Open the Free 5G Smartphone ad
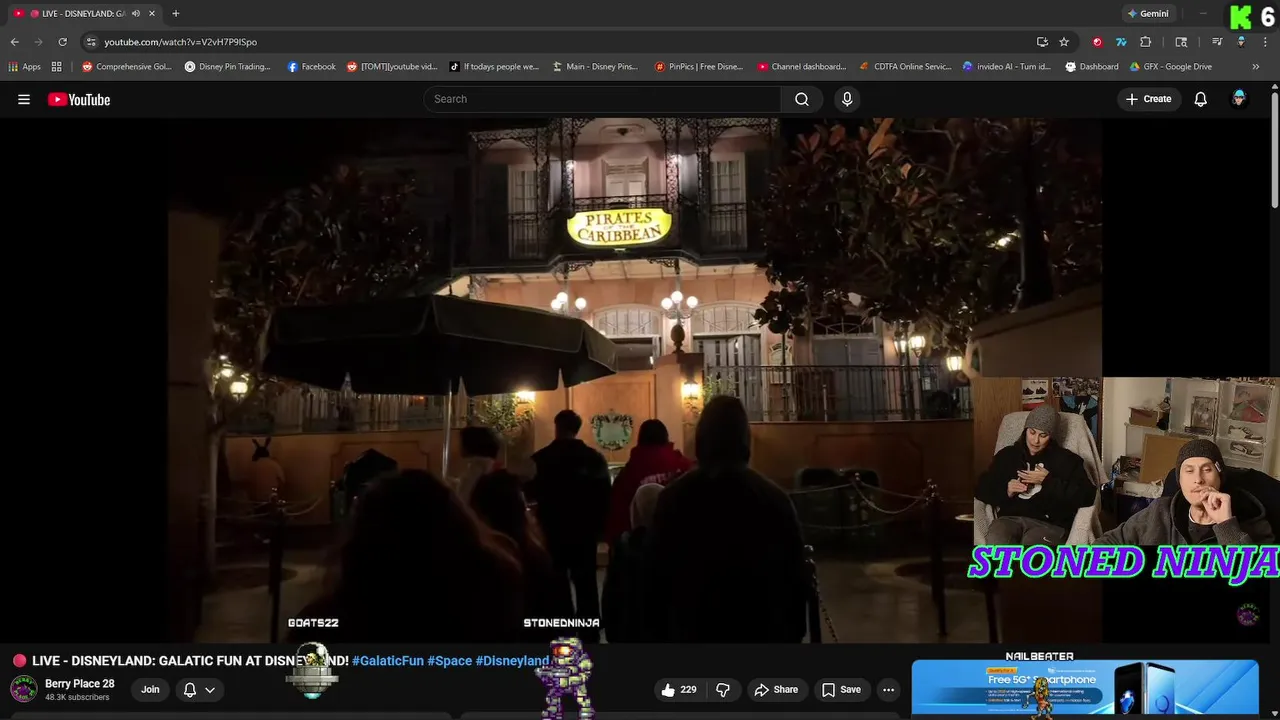The width and height of the screenshot is (1280, 720). (1085, 687)
